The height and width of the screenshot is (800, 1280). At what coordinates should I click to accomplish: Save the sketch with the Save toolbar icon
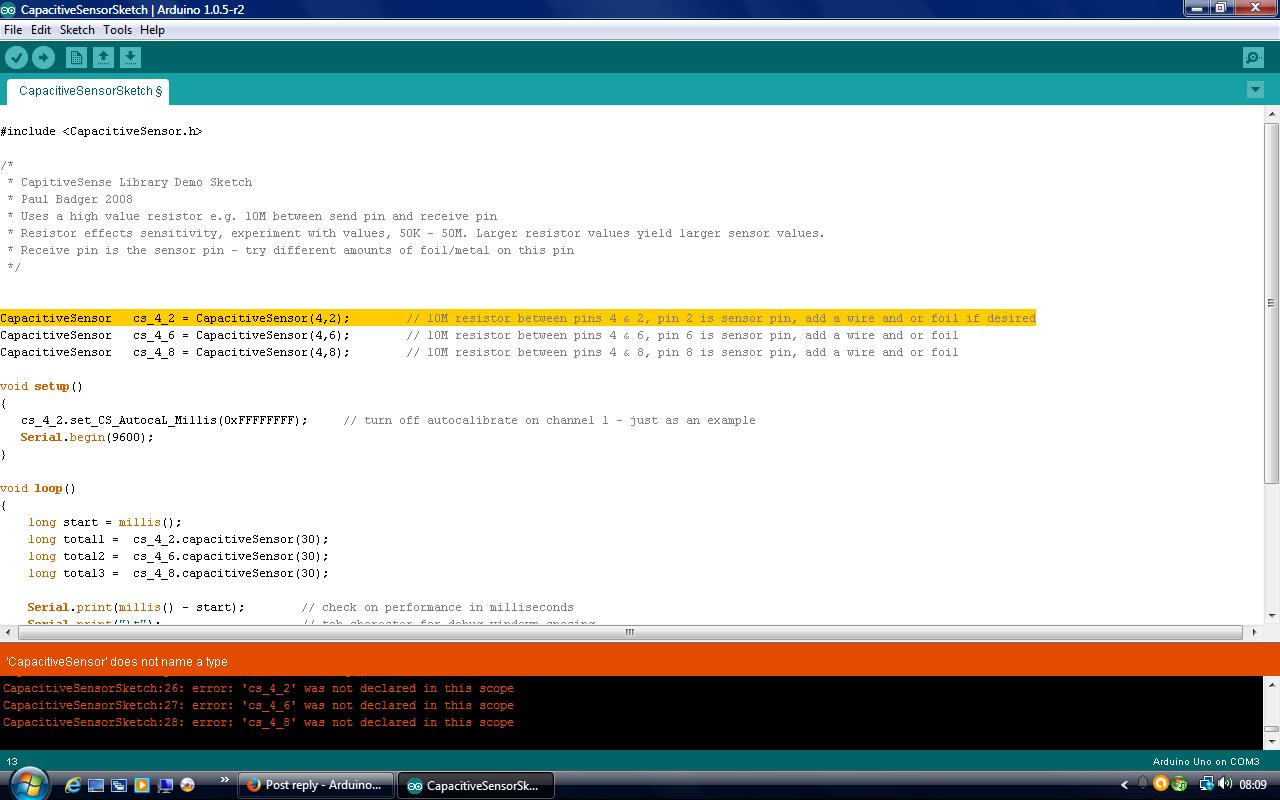point(131,57)
